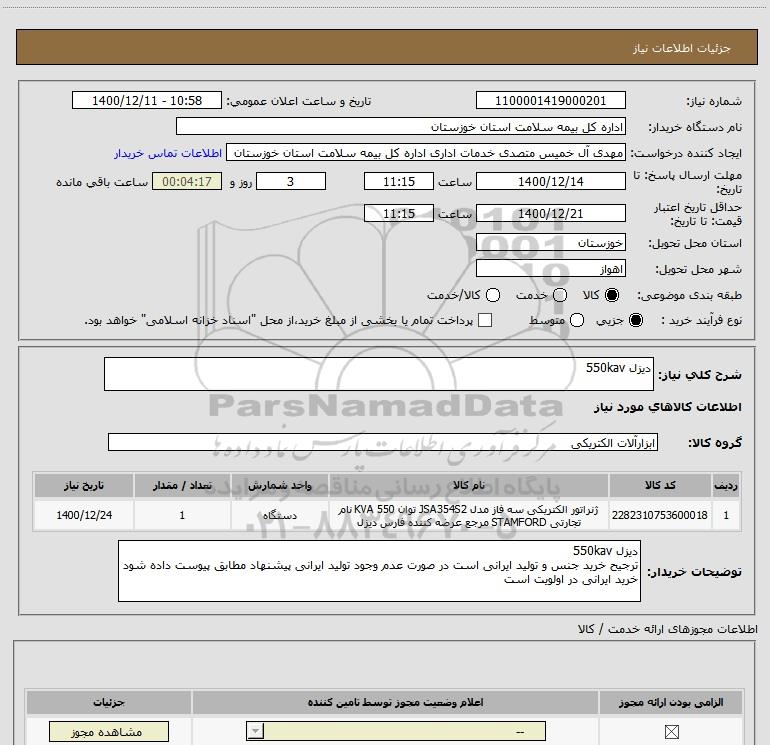Click the response deadline date 1400/12/14

point(550,181)
